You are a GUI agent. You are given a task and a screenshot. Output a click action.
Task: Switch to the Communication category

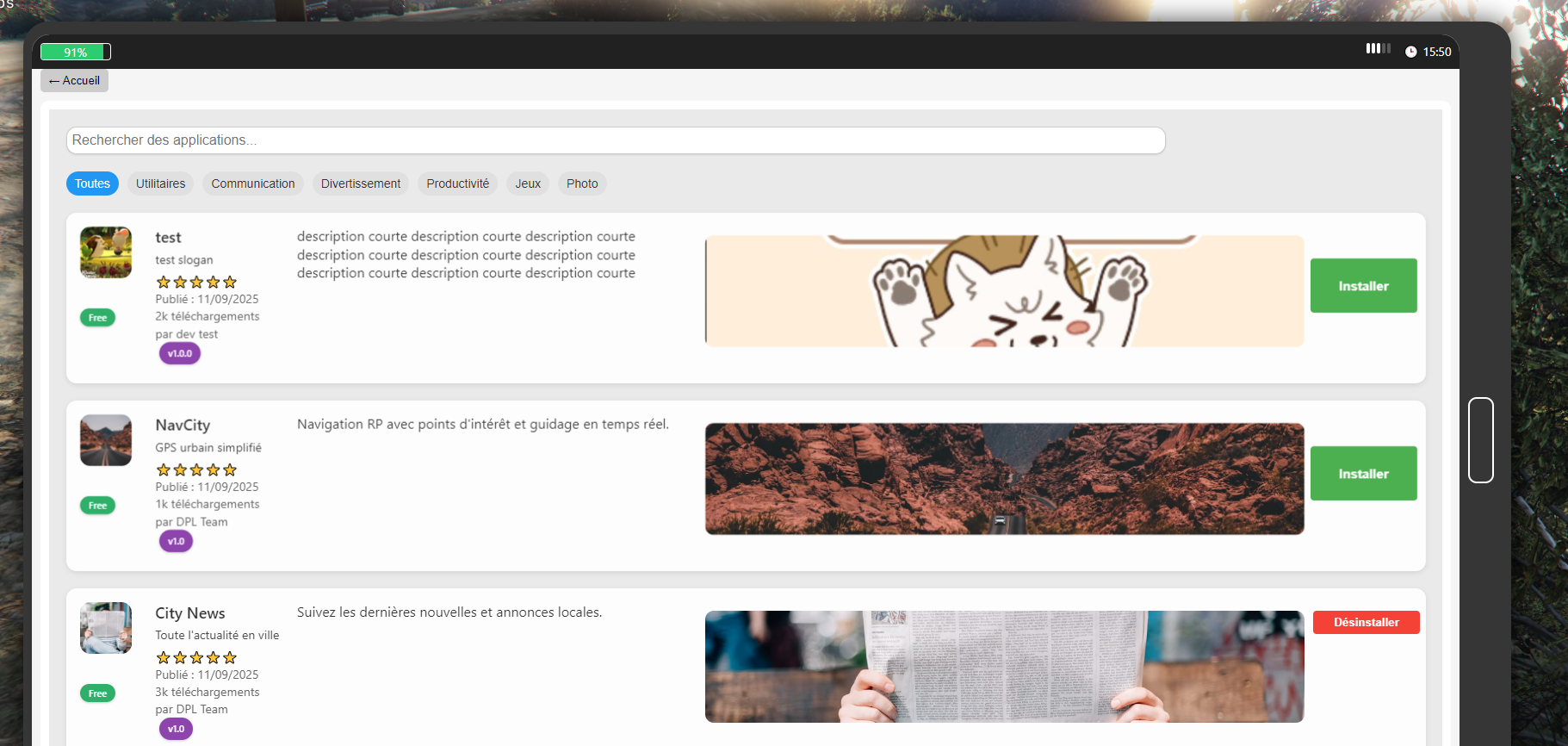click(x=253, y=183)
